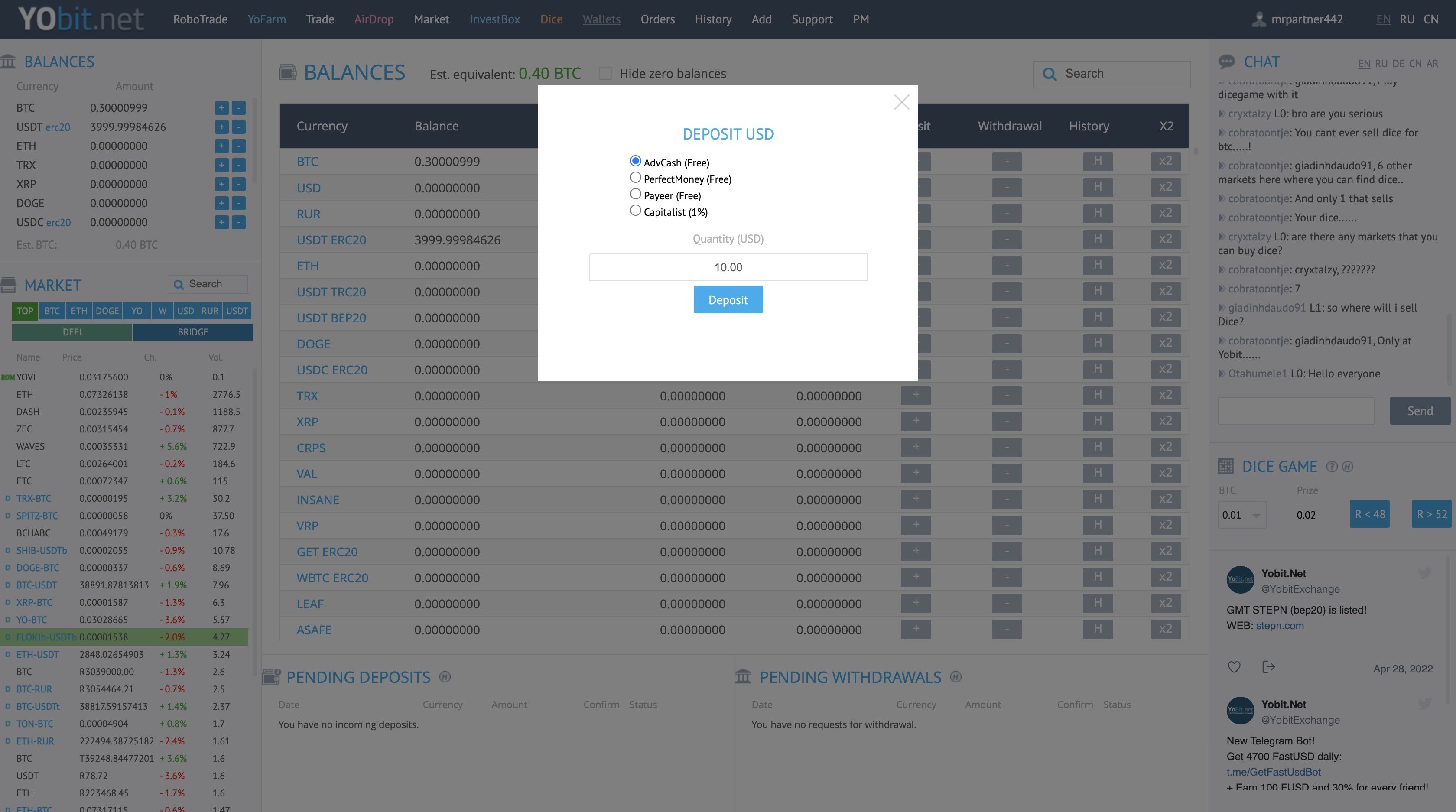The image size is (1456, 812).
Task: Select the TOP market tab
Action: pos(25,311)
